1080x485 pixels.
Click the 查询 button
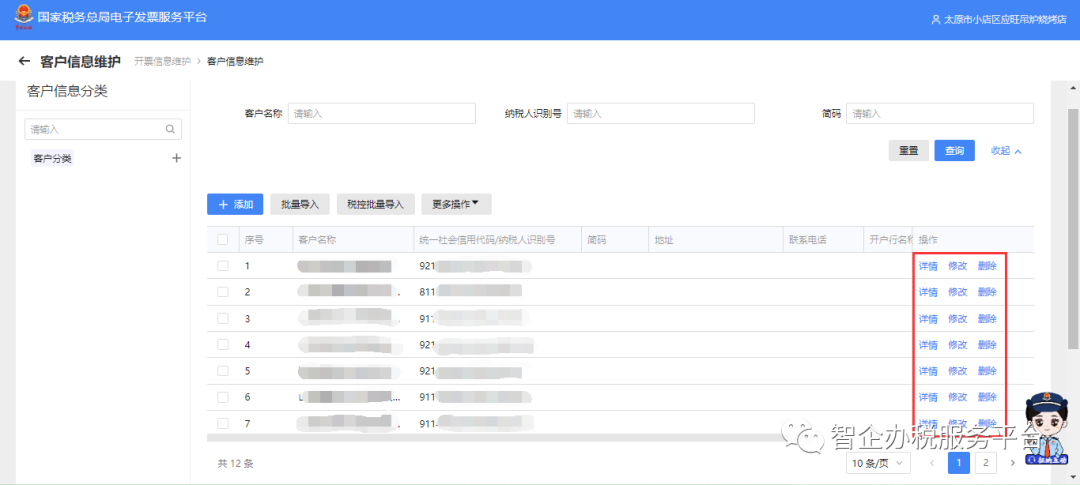(x=955, y=151)
